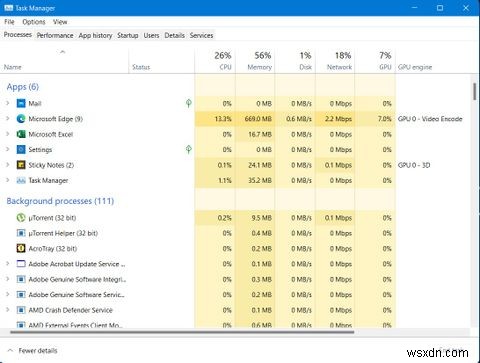
Task: Expand the Microsoft Excel group
Action: [8, 134]
